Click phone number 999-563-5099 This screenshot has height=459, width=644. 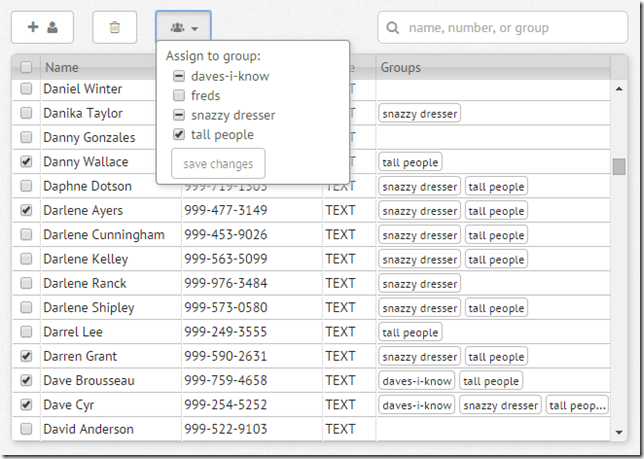click(225, 259)
